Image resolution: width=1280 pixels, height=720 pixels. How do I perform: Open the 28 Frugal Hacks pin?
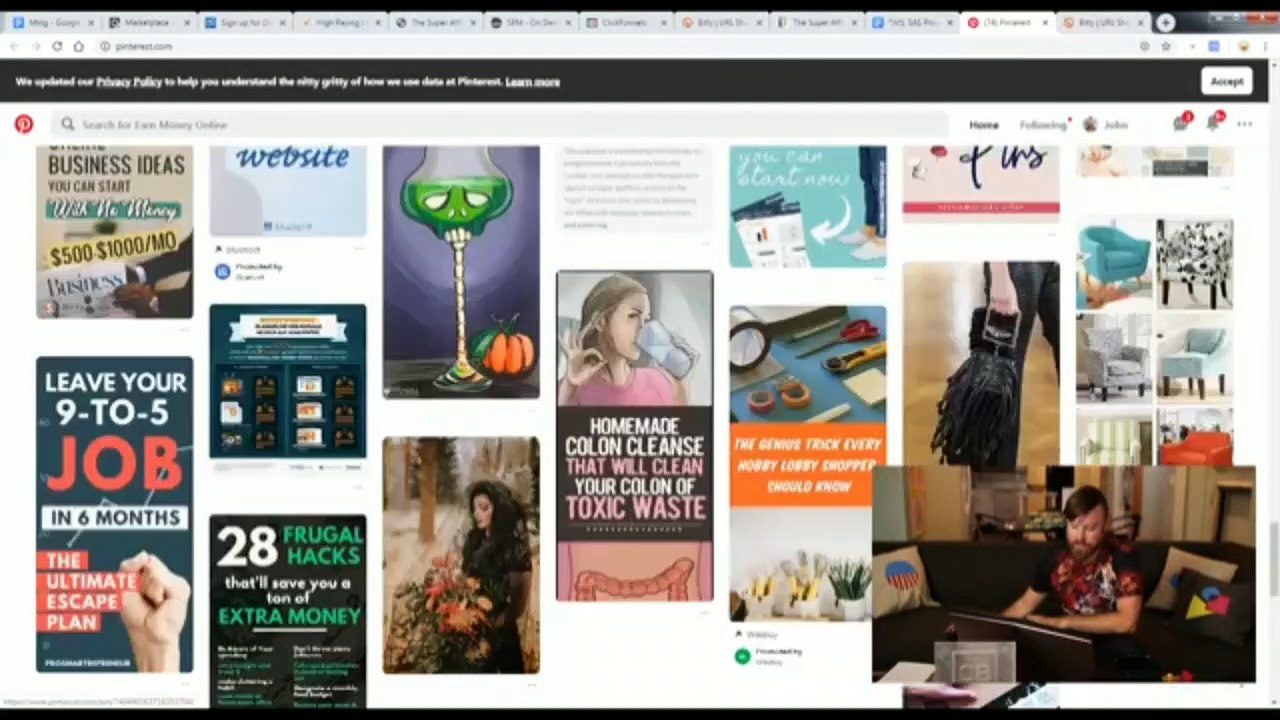coord(288,612)
